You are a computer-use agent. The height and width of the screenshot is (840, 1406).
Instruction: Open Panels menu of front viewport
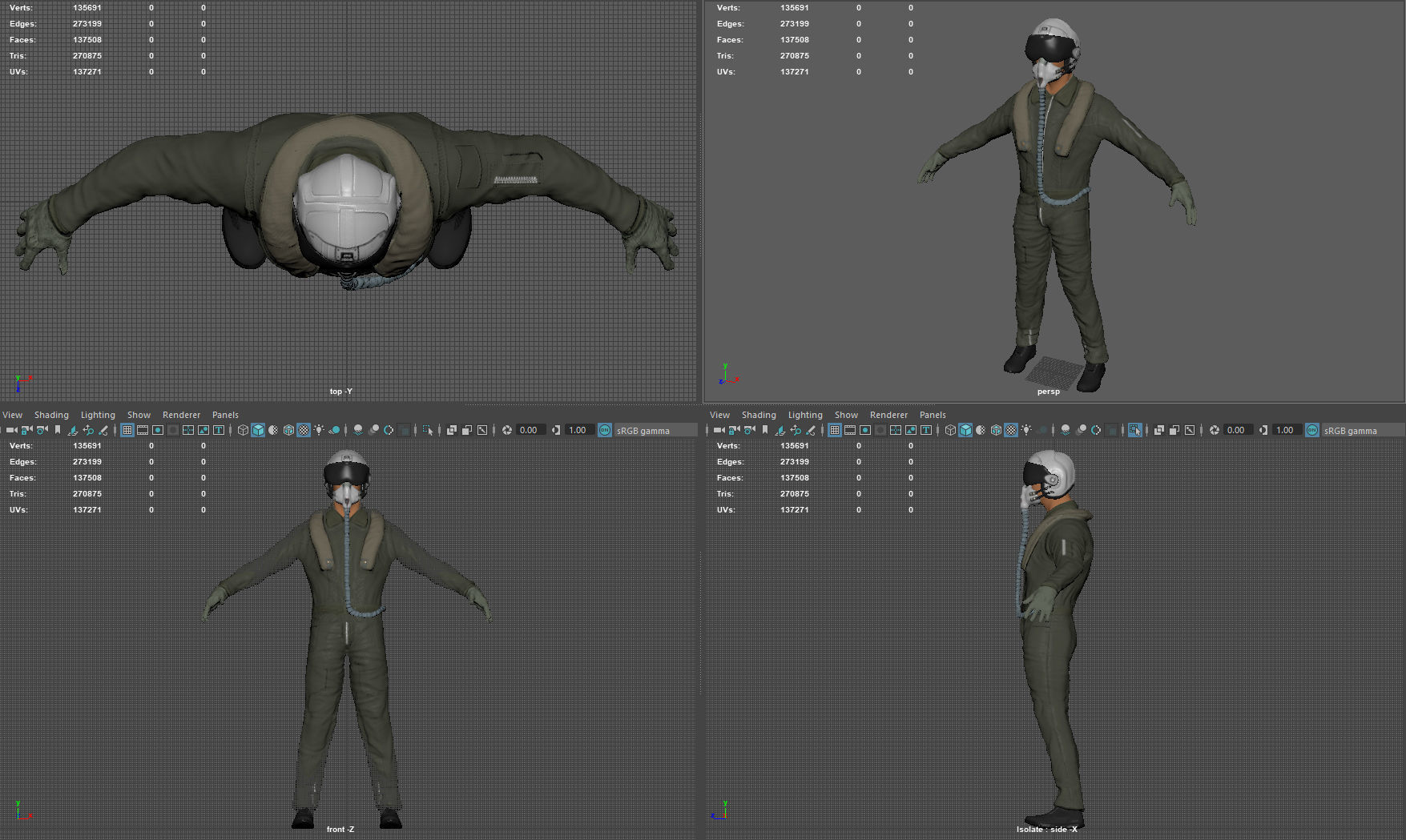(225, 415)
